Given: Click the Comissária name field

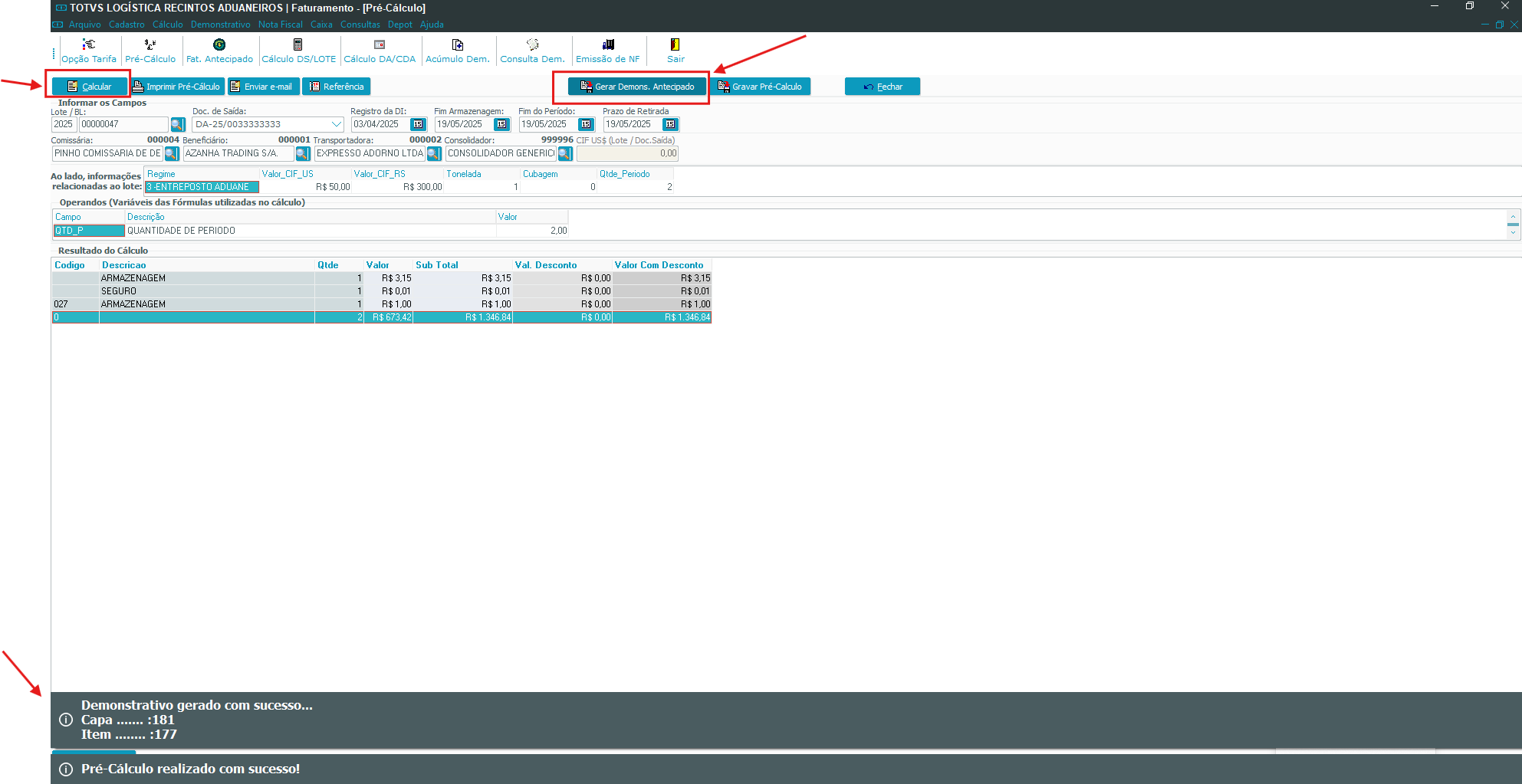Looking at the screenshot, I should tap(107, 153).
